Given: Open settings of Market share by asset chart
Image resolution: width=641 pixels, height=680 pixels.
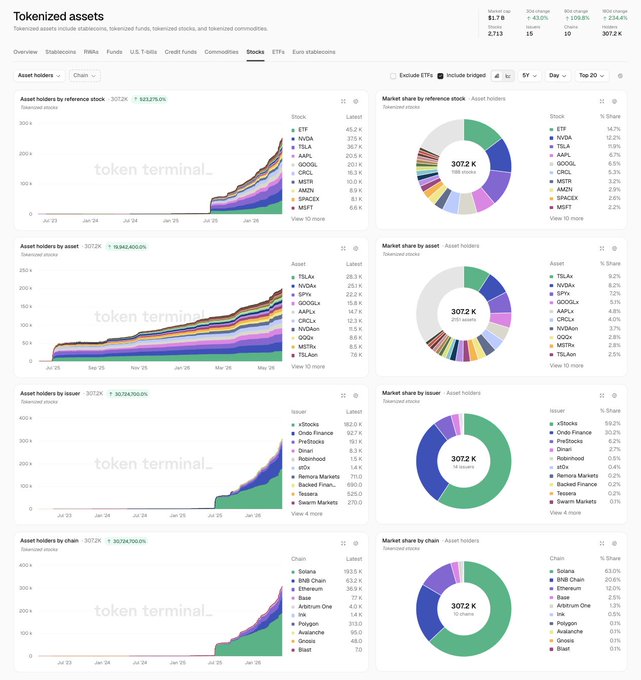Looking at the screenshot, I should click(x=615, y=248).
